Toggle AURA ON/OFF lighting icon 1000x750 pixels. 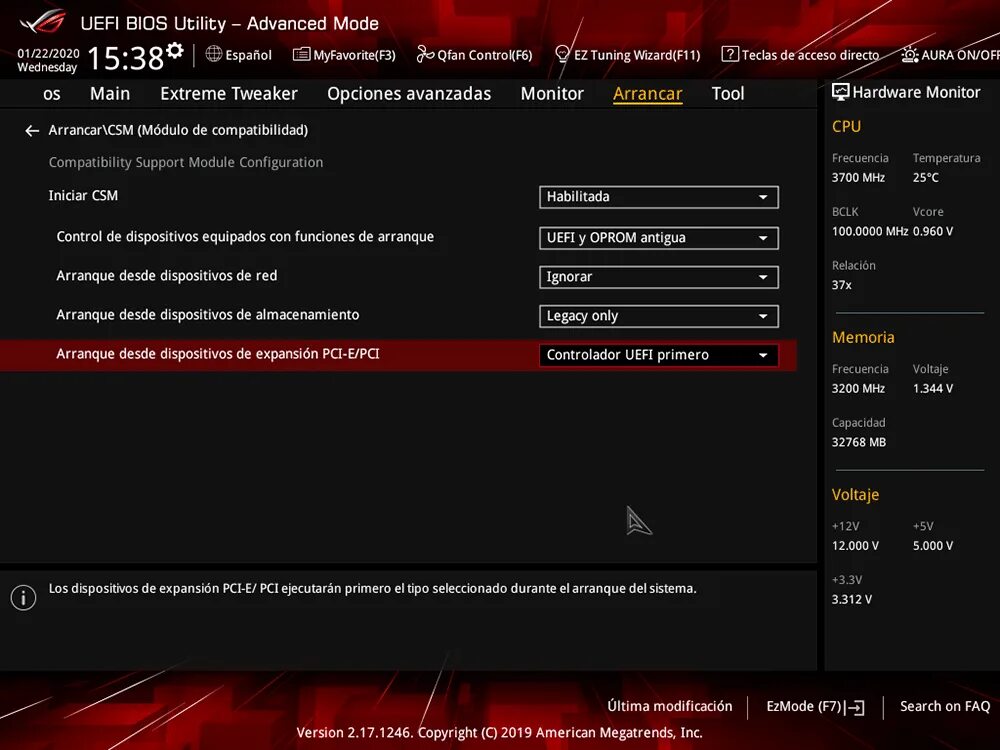click(909, 54)
